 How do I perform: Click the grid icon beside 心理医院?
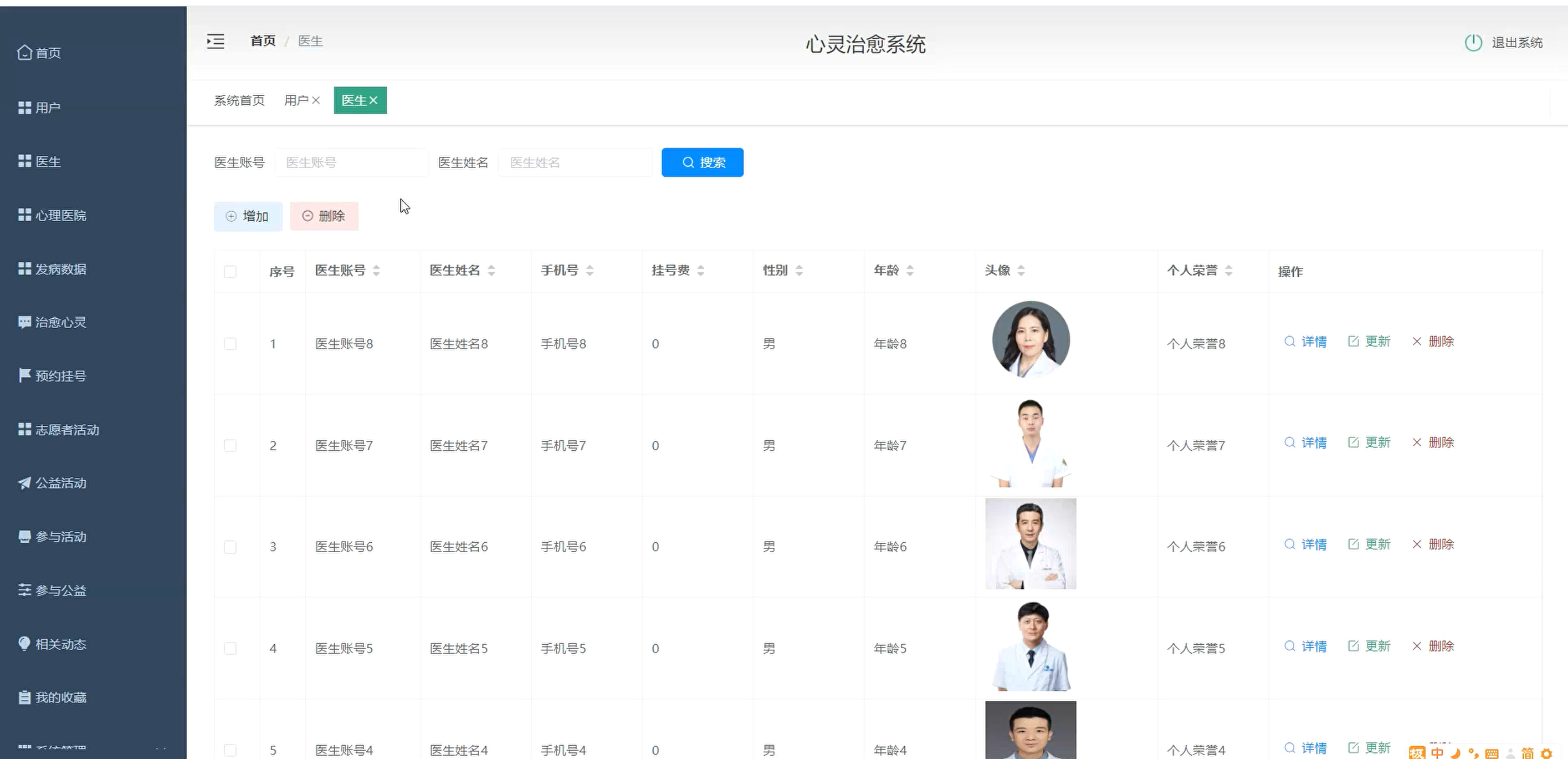(24, 215)
